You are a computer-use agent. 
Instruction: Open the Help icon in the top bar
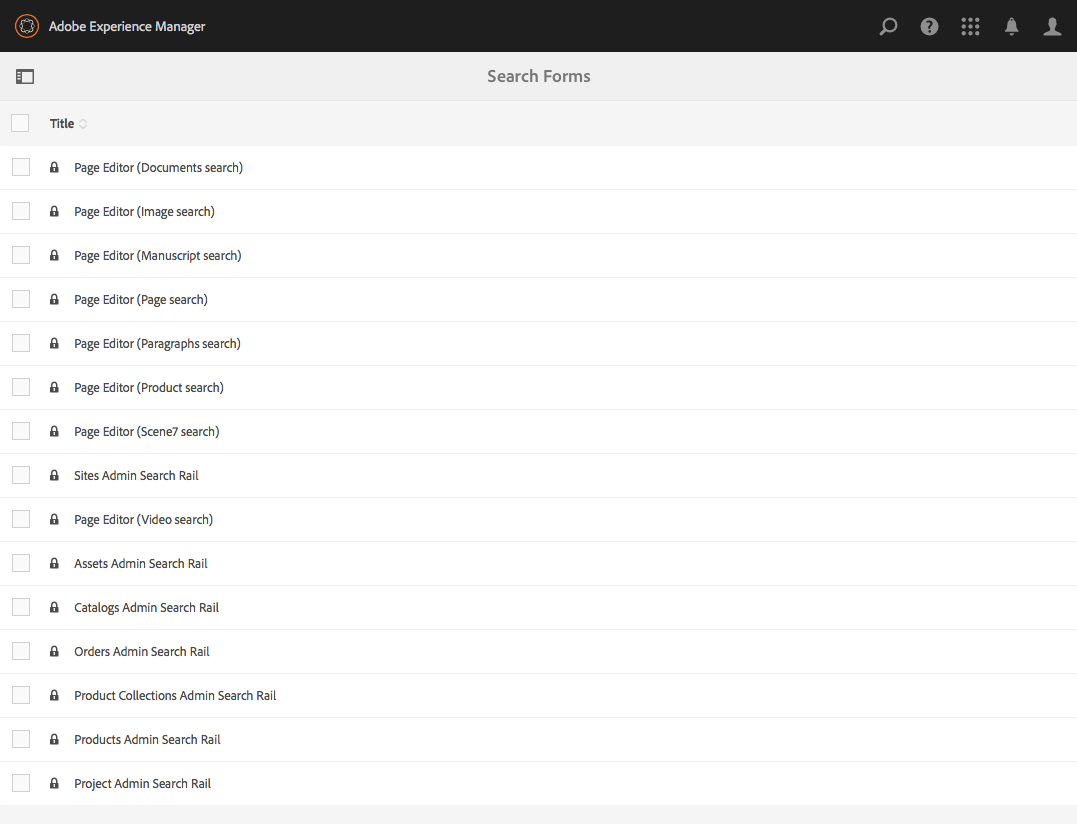click(x=929, y=26)
